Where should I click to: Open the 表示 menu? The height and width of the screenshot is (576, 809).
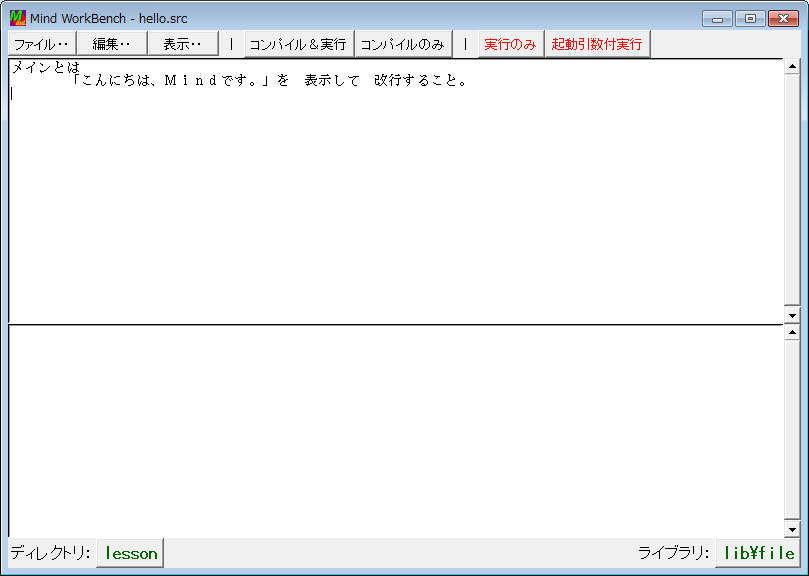pos(183,44)
